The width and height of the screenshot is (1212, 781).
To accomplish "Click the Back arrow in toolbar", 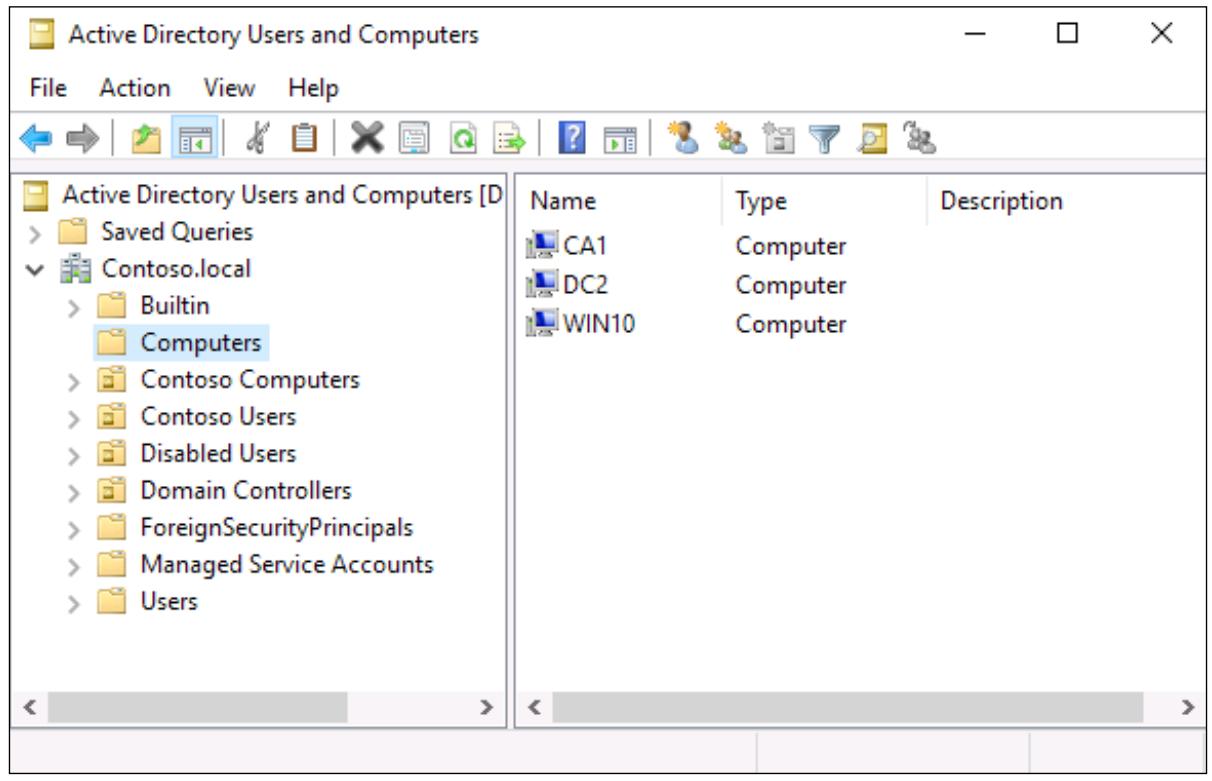I will click(x=34, y=138).
